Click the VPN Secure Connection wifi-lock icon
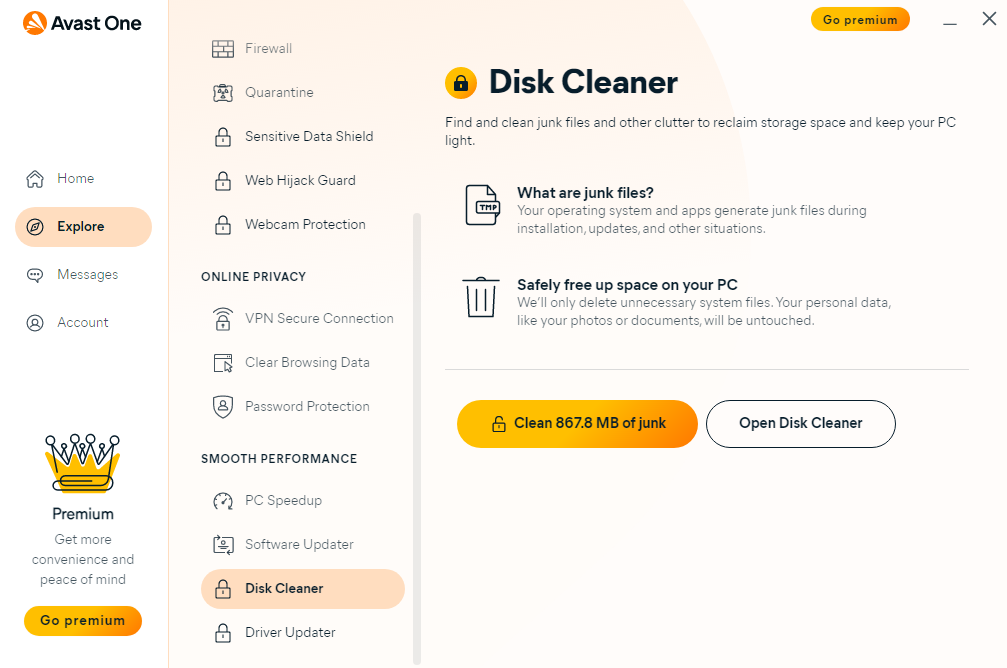This screenshot has width=1007, height=668. [223, 319]
